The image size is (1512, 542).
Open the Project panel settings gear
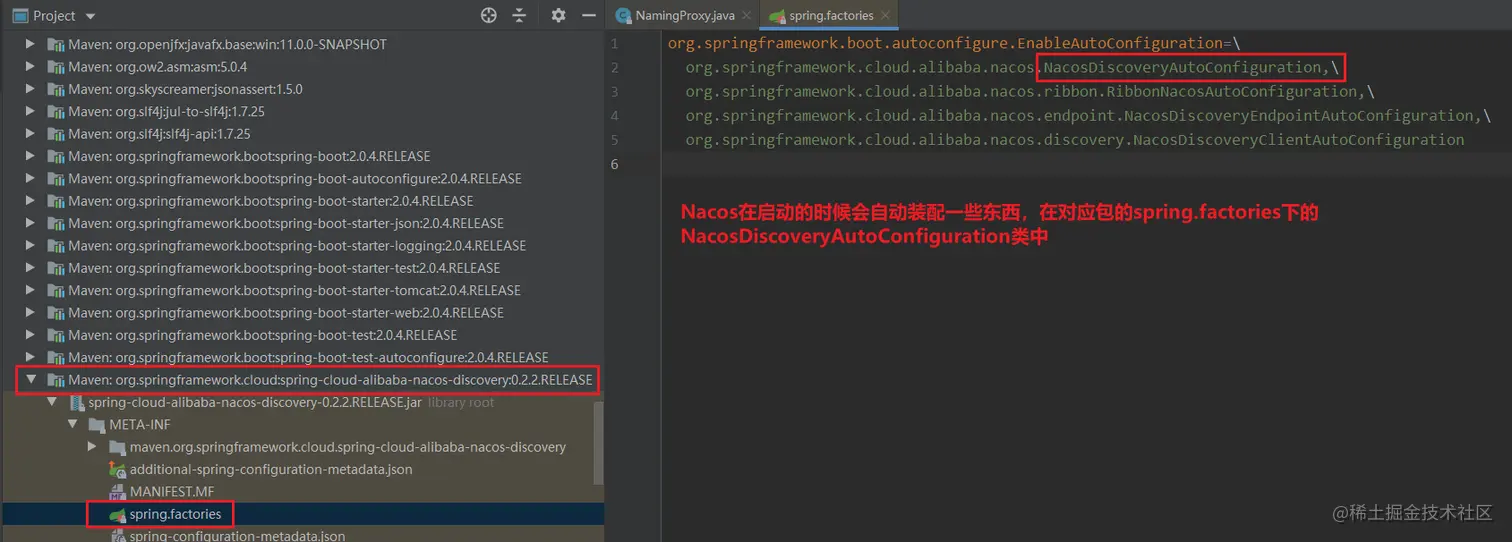(x=558, y=16)
